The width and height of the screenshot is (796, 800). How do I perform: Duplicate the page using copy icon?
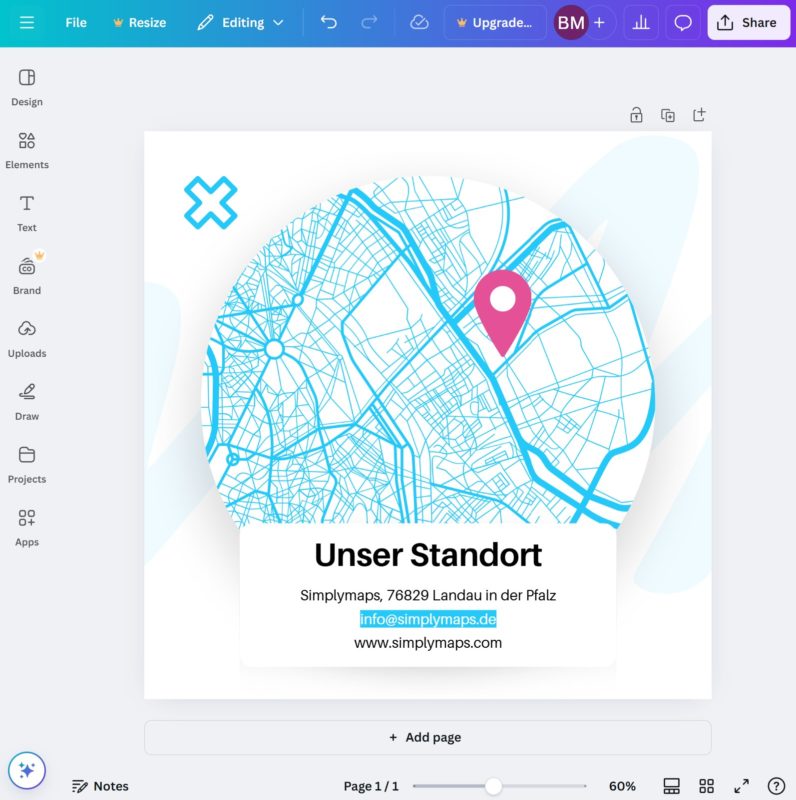pos(668,115)
